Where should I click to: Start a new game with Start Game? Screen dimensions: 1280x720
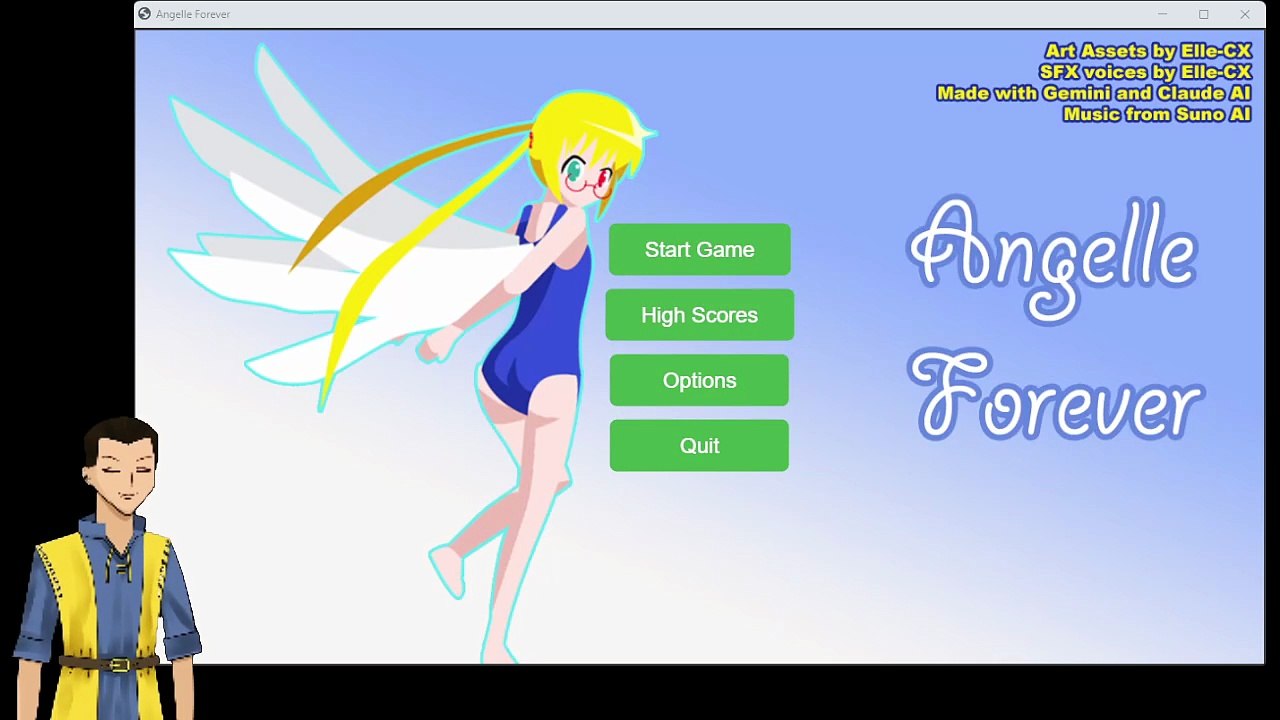pyautogui.click(x=699, y=250)
